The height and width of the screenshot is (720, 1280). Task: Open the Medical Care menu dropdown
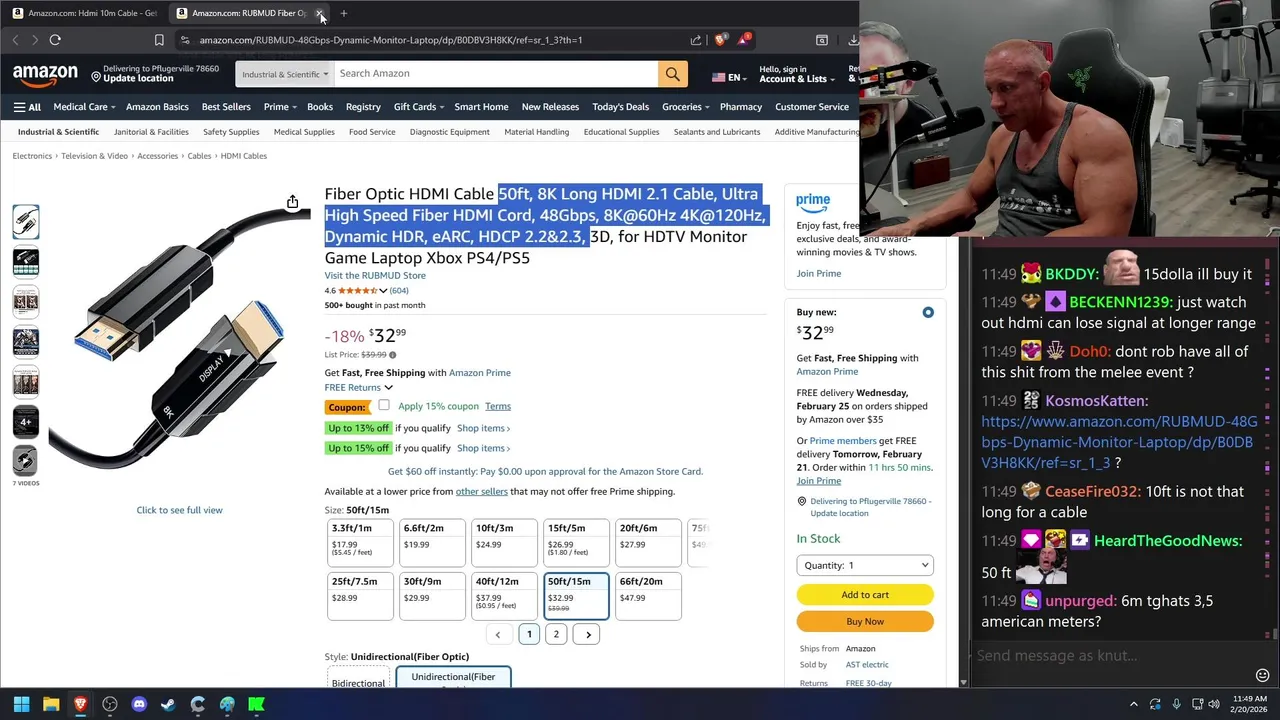click(84, 107)
